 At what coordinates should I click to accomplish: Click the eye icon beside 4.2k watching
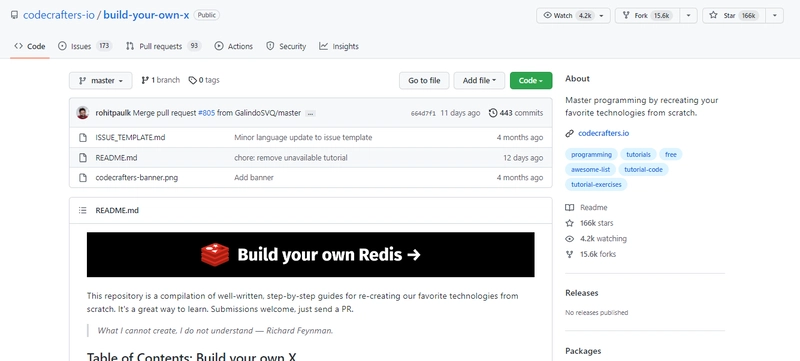click(570, 239)
